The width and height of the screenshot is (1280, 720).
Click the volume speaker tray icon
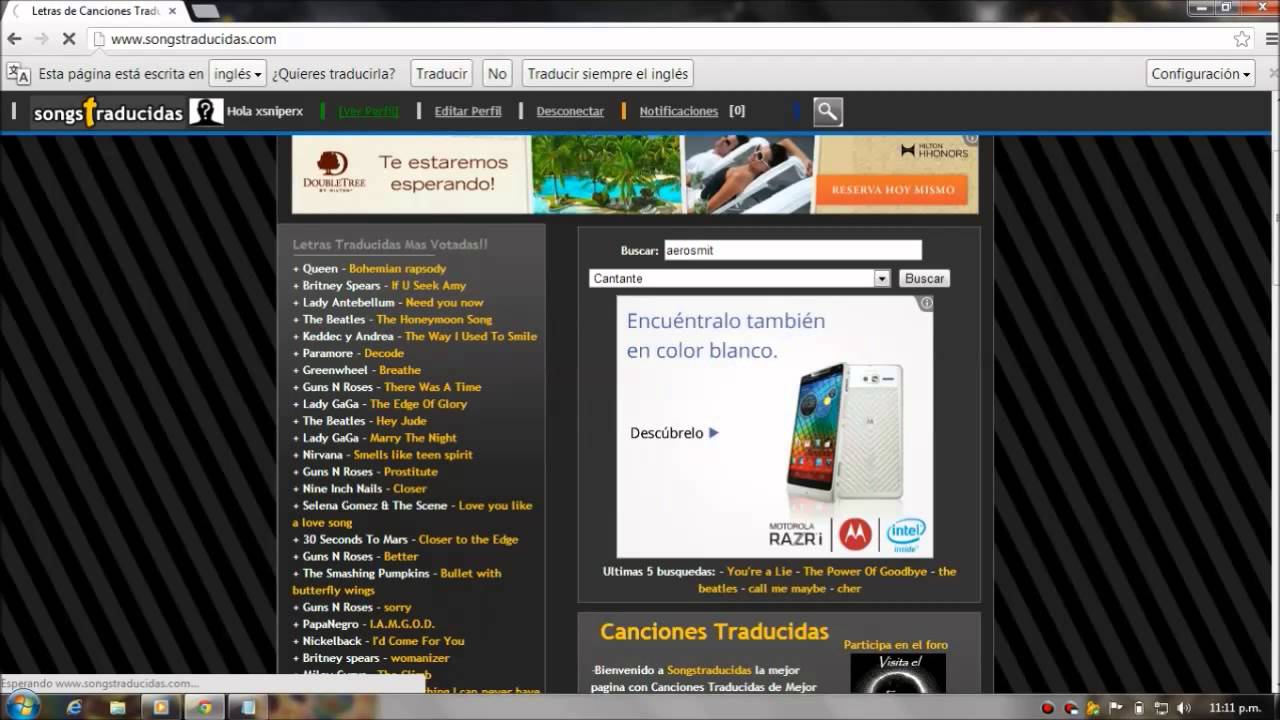(x=1185, y=708)
